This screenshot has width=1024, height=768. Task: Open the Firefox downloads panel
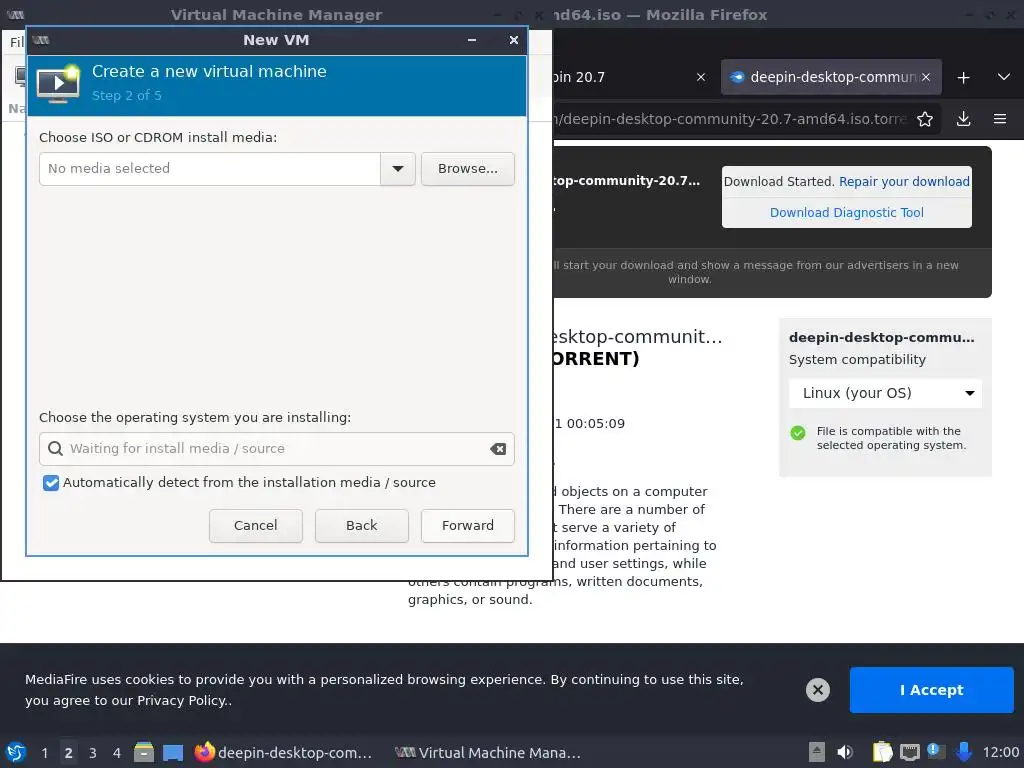(963, 119)
